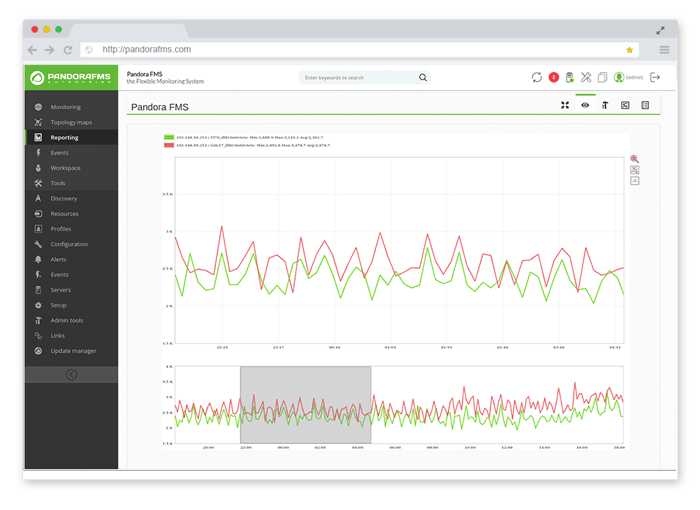Click the browser address bar
700x510 pixels.
pos(359,50)
